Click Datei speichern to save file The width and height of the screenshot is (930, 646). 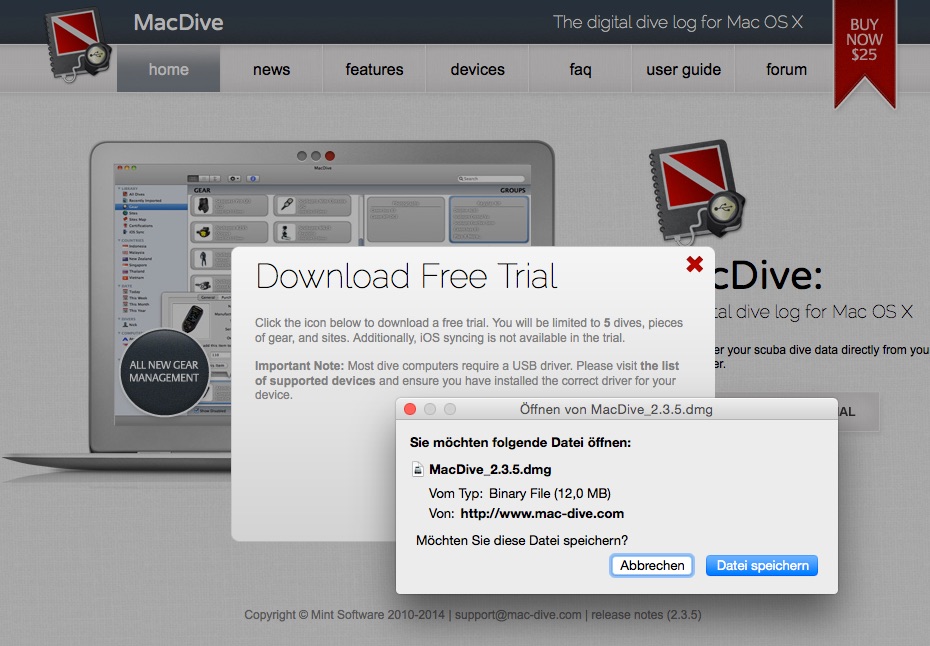[761, 565]
